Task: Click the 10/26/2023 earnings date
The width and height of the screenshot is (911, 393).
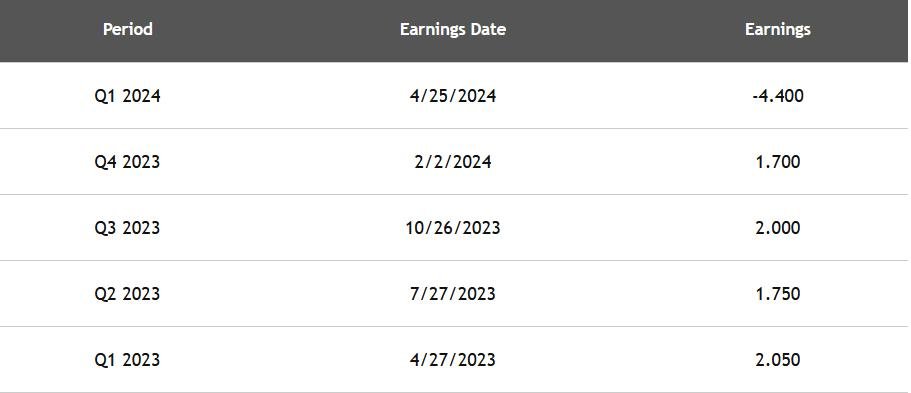Action: click(453, 227)
